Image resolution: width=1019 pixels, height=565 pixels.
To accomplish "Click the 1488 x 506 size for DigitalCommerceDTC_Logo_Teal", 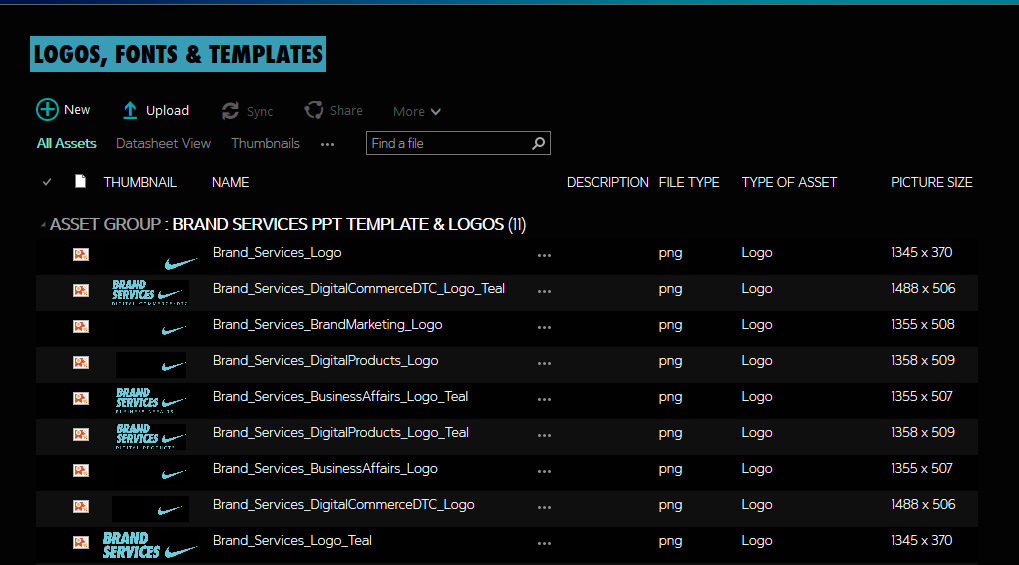I will click(923, 288).
